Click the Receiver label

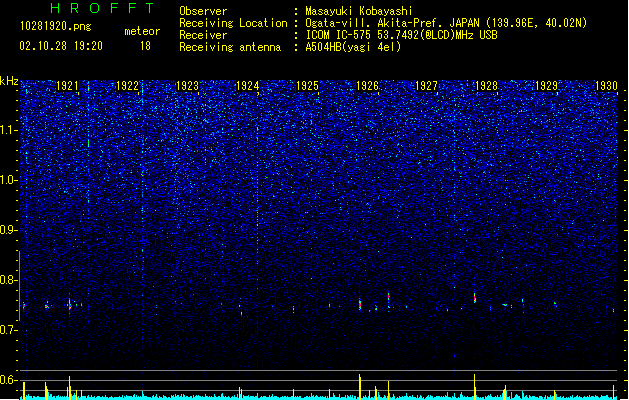pos(203,35)
